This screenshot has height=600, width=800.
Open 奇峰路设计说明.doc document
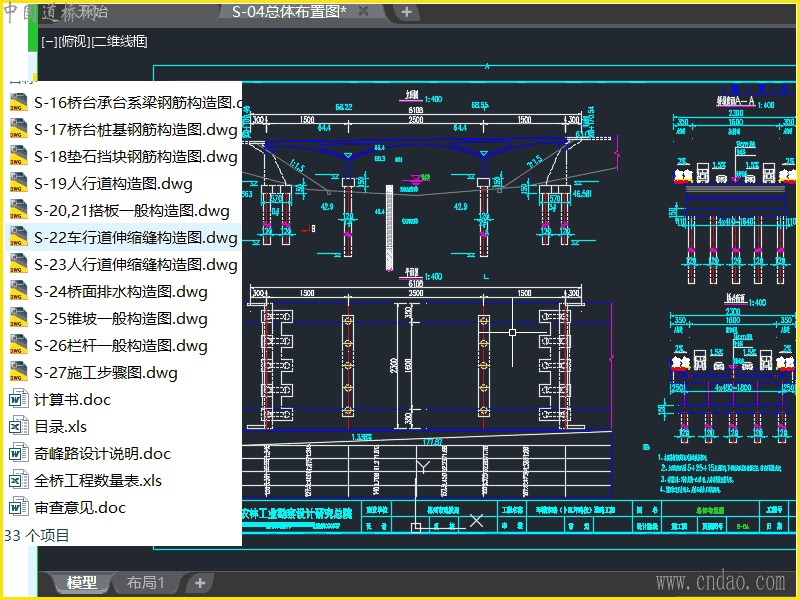click(x=102, y=454)
